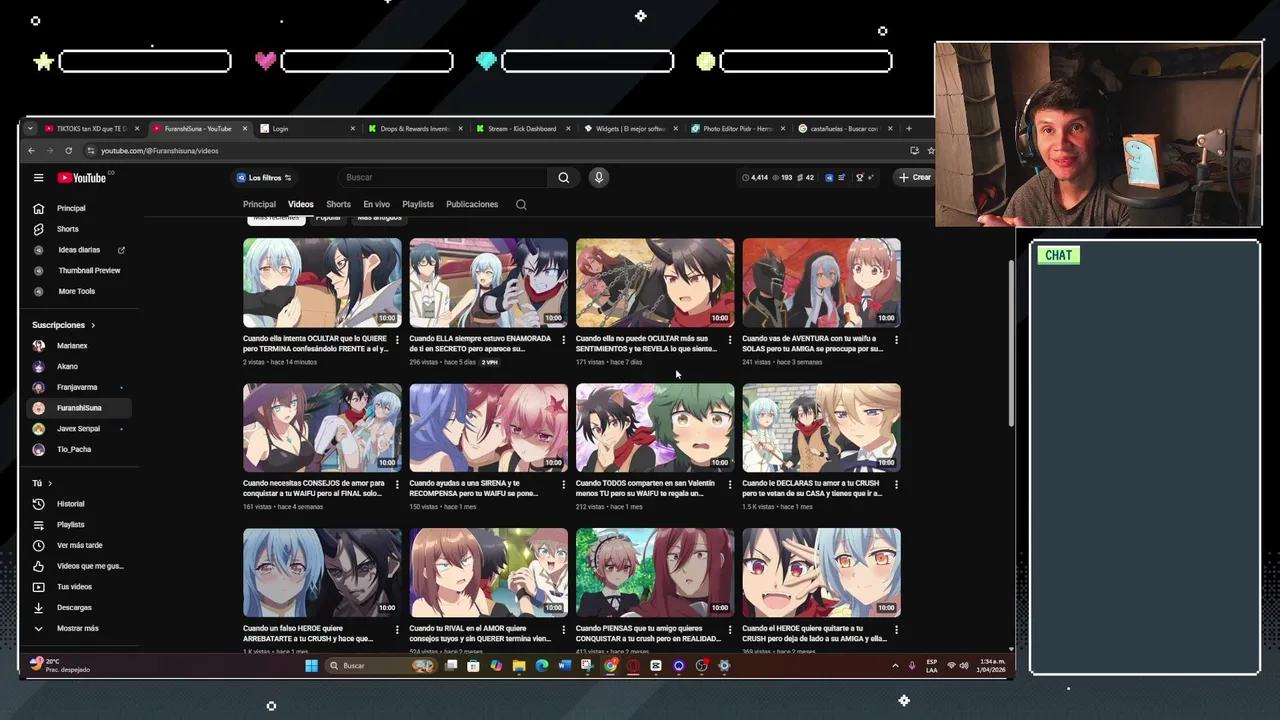Screen dimensions: 1280x720
Task: Open a new browser tab with the plus
Action: pyautogui.click(x=908, y=128)
